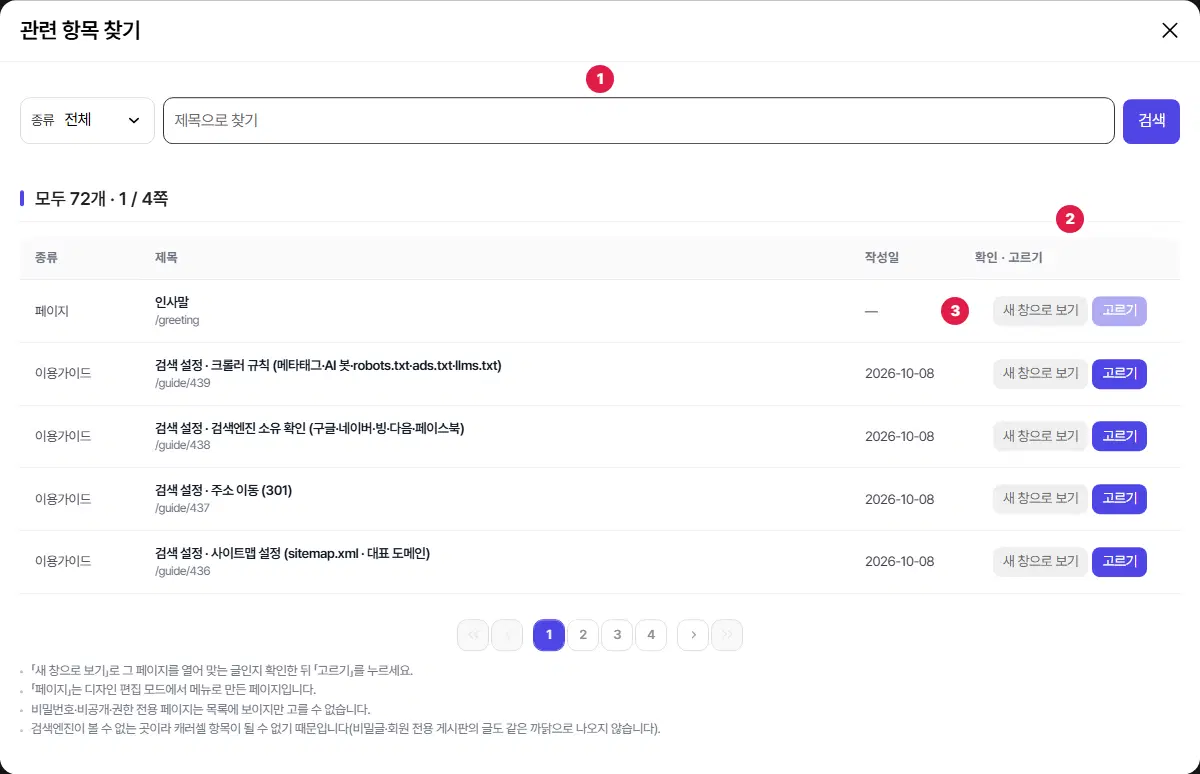Screen dimensions: 1200x774
Task: Click the 종류 column header
Action: pos(46,258)
